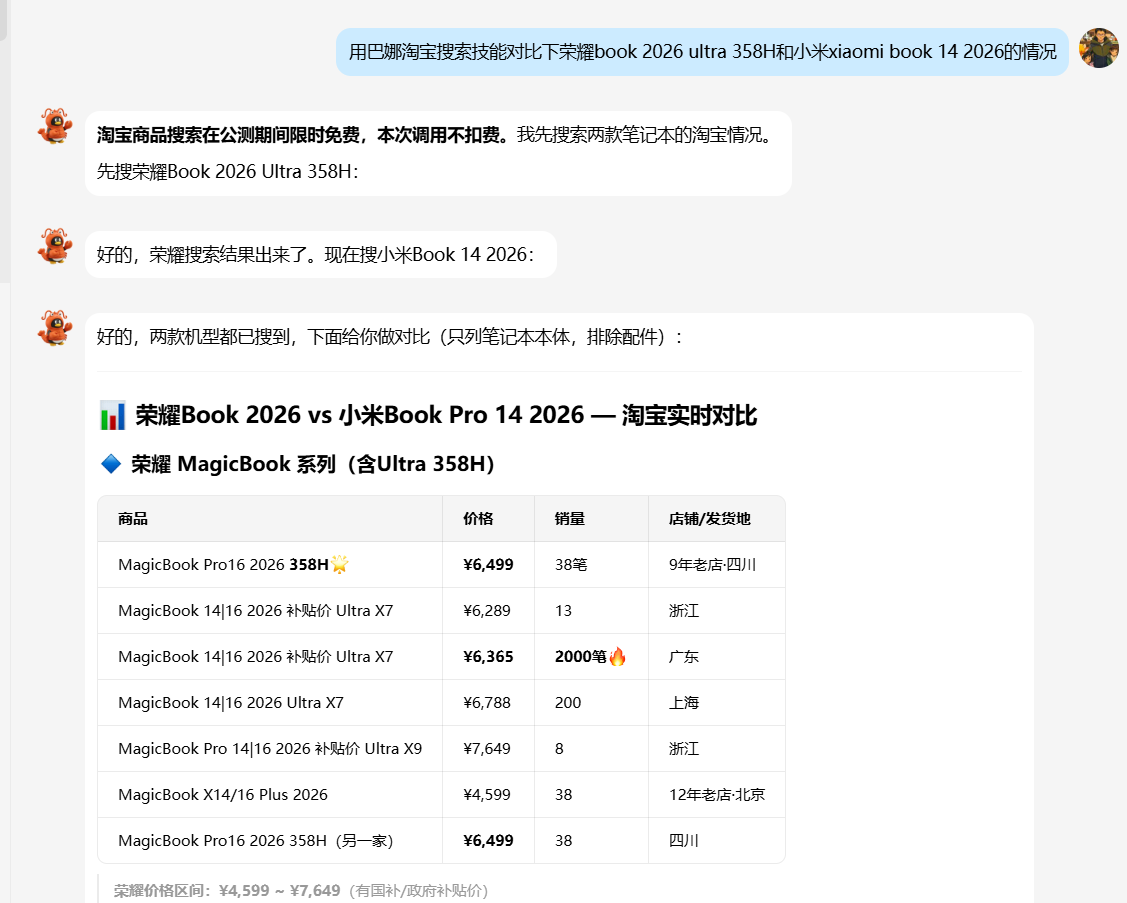Click the blue diamond icon before 荣耀 MagicBook
Screen dimensions: 1127x903
pyautogui.click(x=111, y=464)
